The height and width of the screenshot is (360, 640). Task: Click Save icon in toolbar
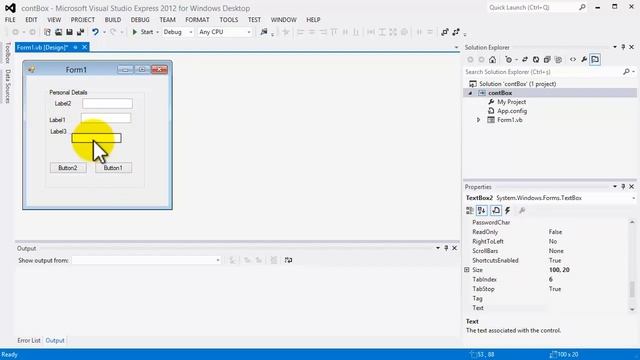[69, 32]
